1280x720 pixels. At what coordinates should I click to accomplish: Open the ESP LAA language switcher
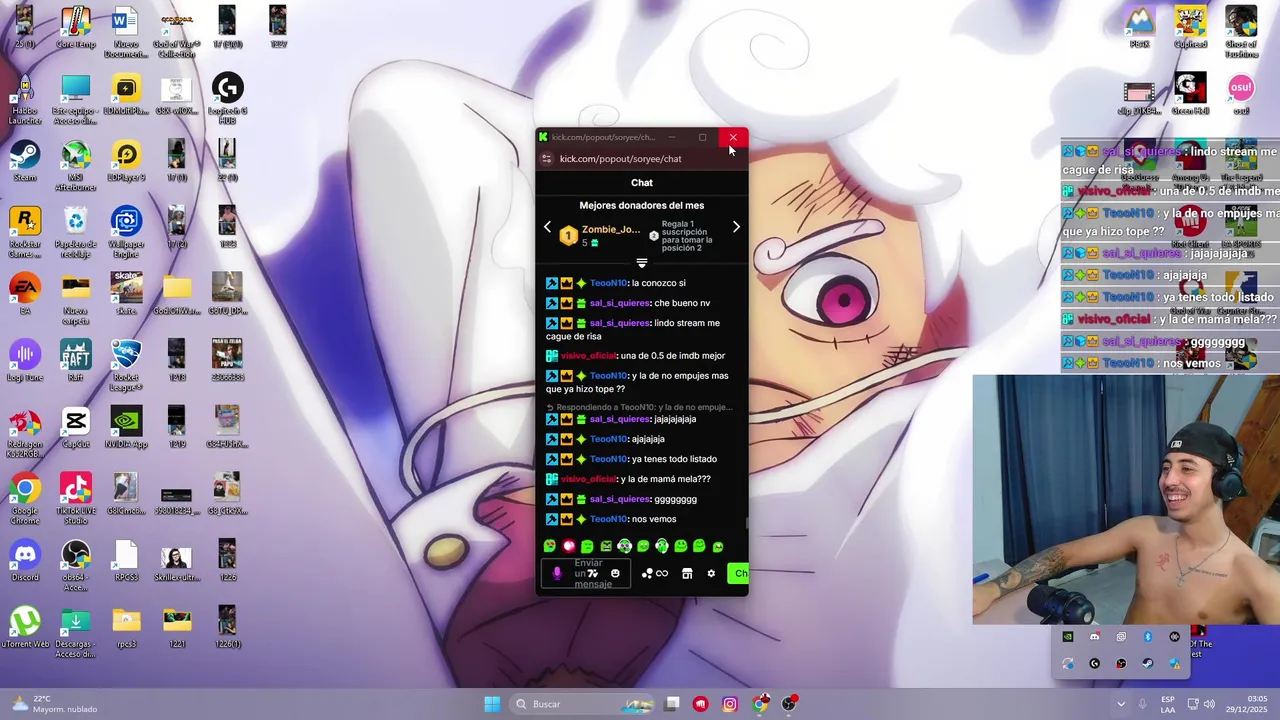tap(1168, 704)
